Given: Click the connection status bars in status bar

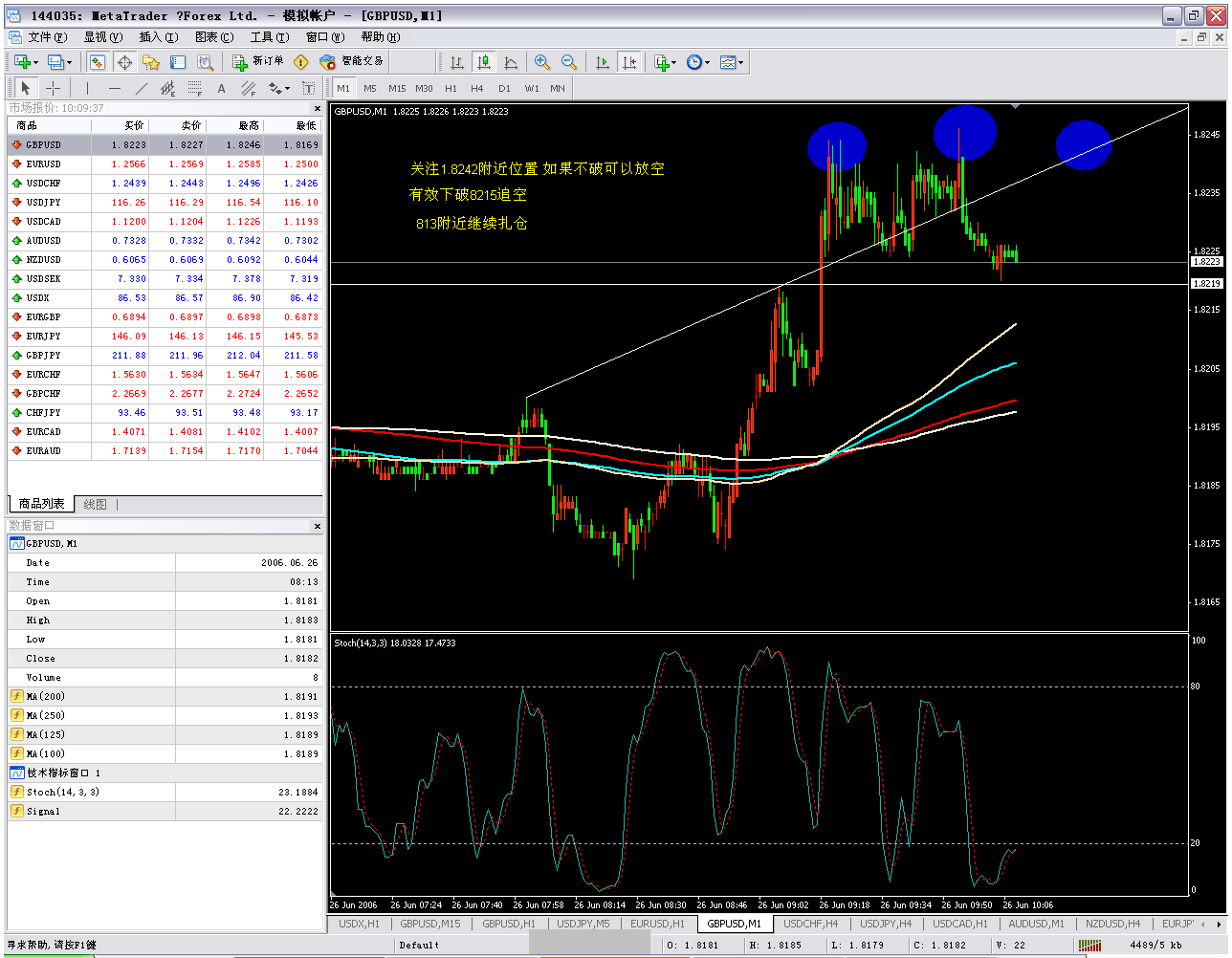Looking at the screenshot, I should 1089,945.
